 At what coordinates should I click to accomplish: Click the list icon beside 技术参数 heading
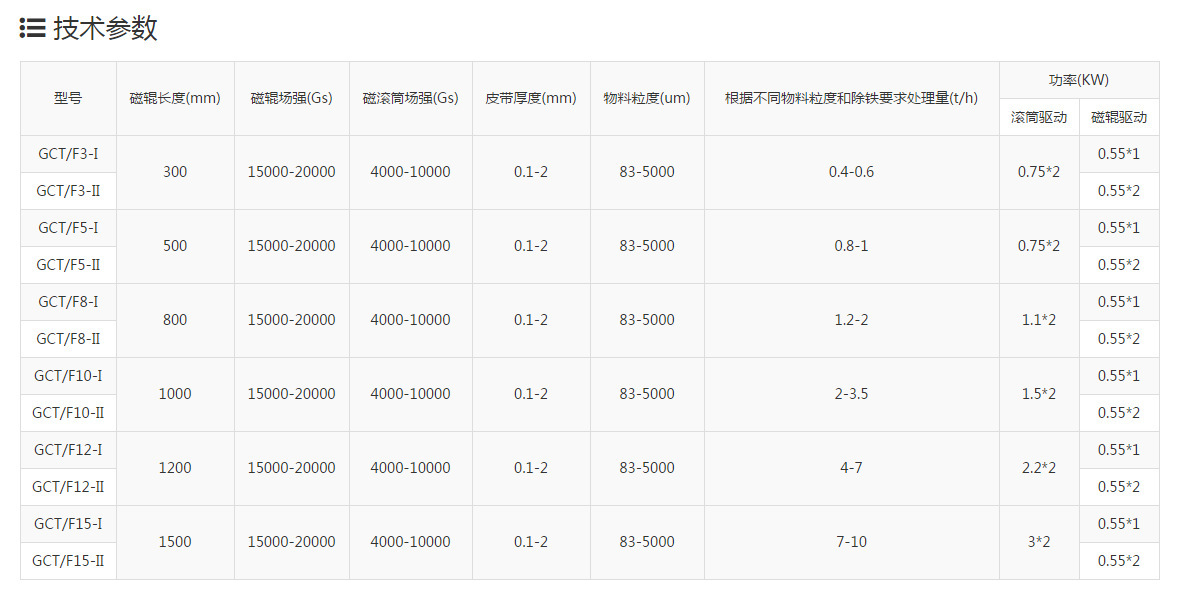click(33, 29)
